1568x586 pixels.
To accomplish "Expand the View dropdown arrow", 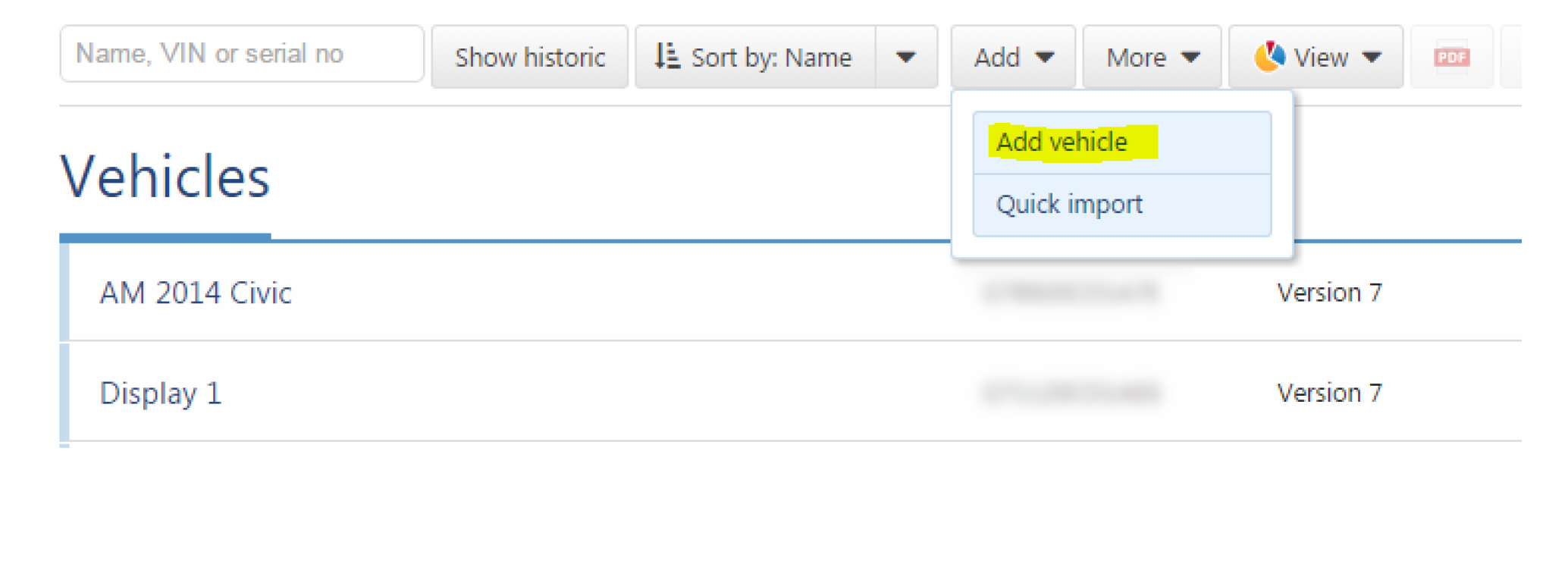I will (1372, 57).
